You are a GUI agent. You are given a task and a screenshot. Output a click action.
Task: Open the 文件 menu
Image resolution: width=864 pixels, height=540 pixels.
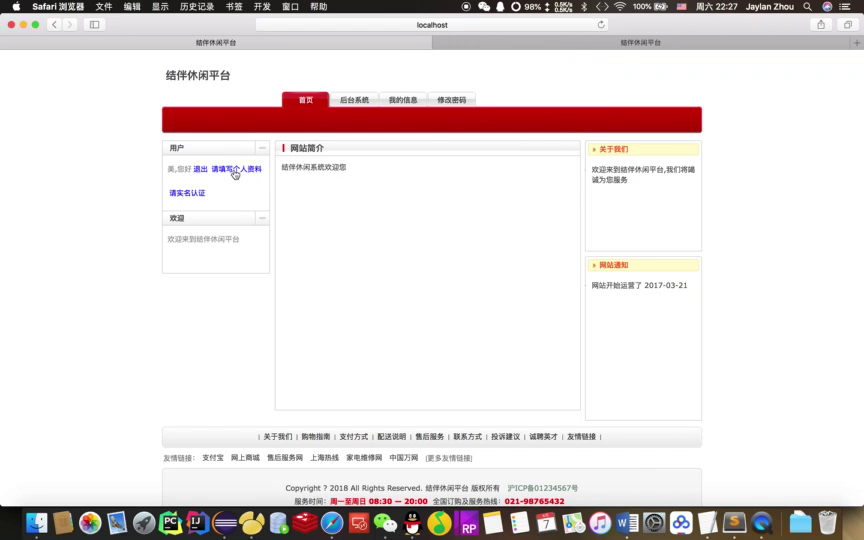[104, 7]
